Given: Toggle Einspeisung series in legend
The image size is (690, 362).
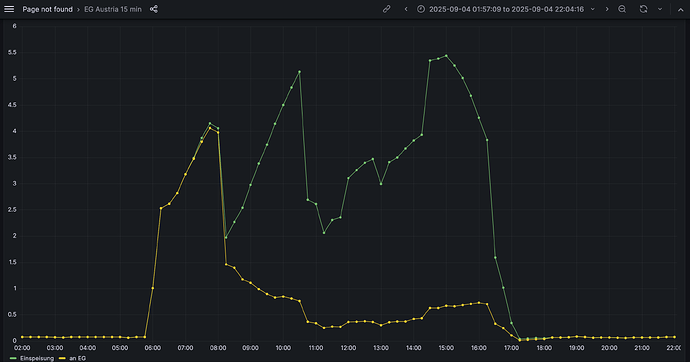Looking at the screenshot, I should coord(37,358).
